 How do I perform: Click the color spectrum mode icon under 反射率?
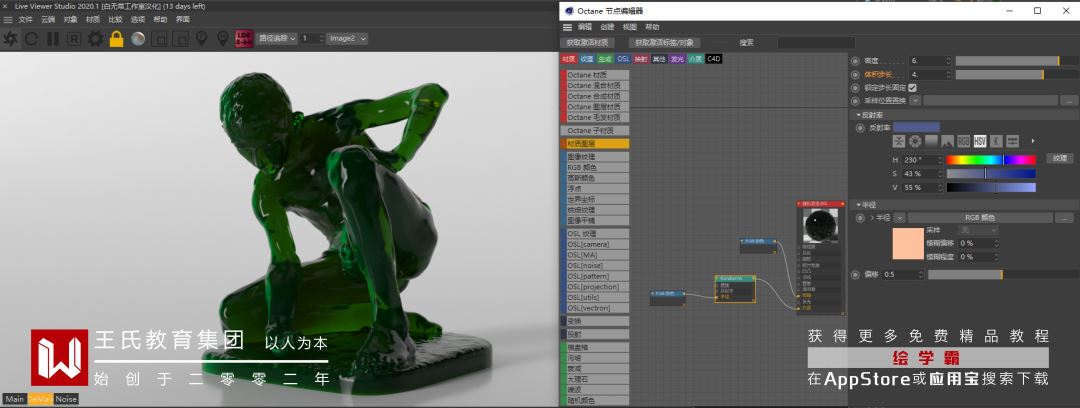tap(899, 141)
